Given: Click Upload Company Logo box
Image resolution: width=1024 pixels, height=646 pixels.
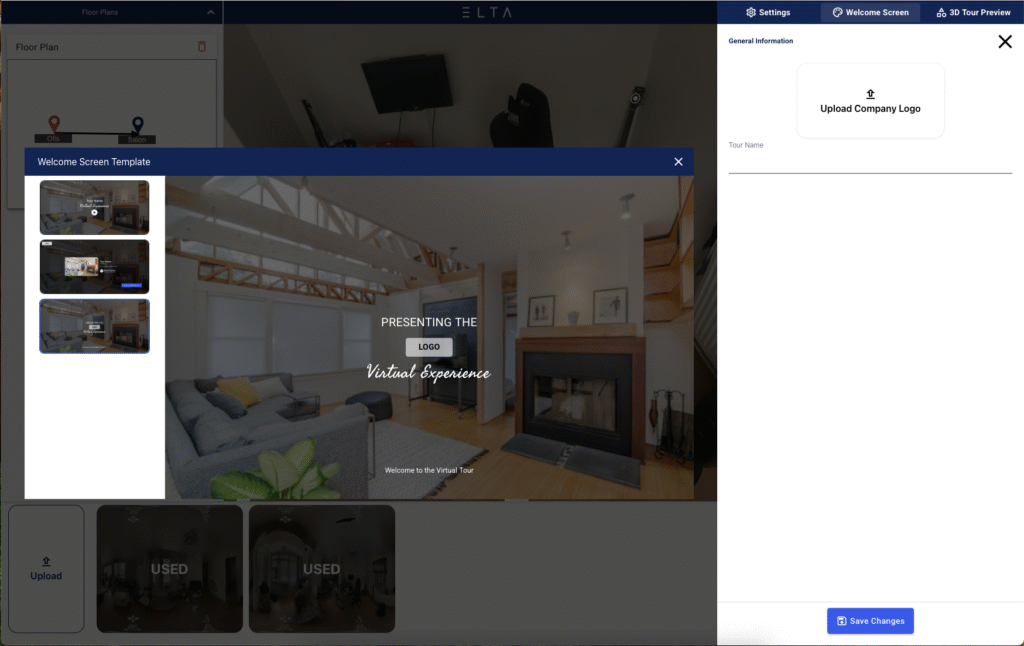Looking at the screenshot, I should tap(870, 101).
